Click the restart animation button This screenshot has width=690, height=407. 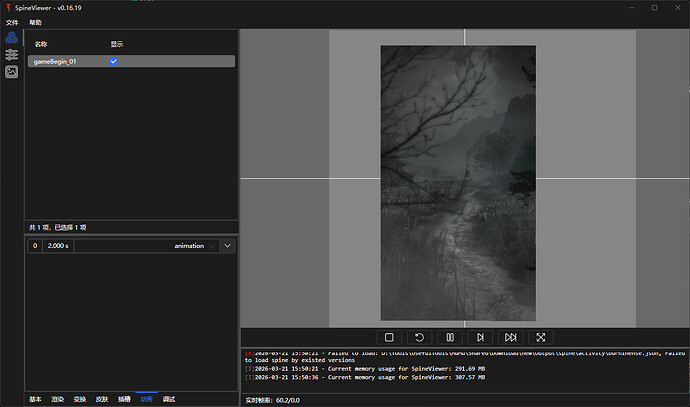click(x=419, y=338)
